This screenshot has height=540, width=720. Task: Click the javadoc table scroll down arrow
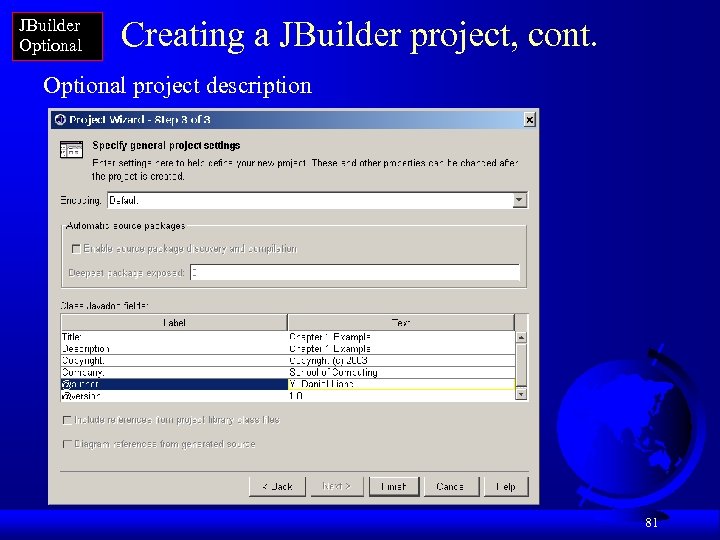point(521,394)
